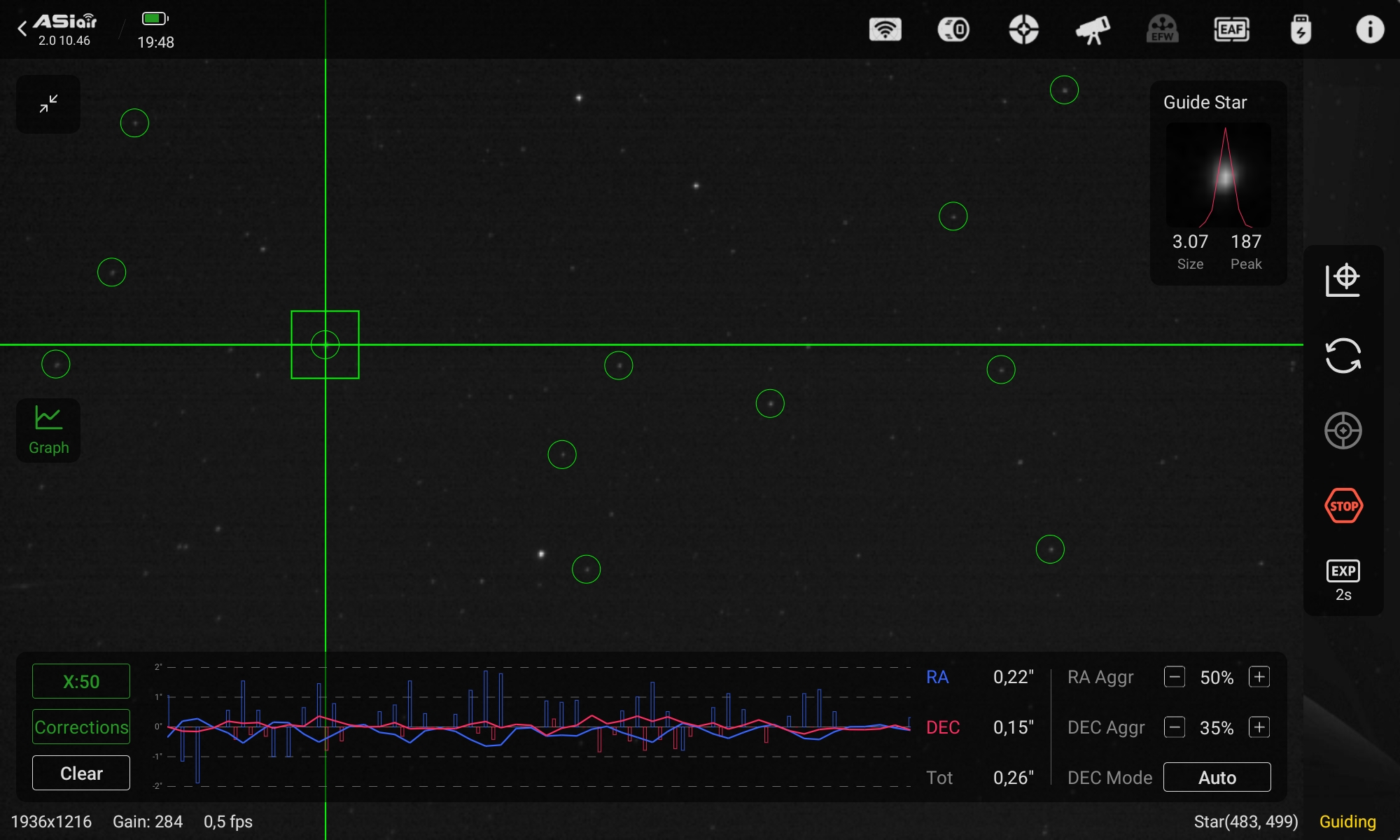1400x840 pixels.
Task: Increase RA Aggr with plus button
Action: (1259, 677)
